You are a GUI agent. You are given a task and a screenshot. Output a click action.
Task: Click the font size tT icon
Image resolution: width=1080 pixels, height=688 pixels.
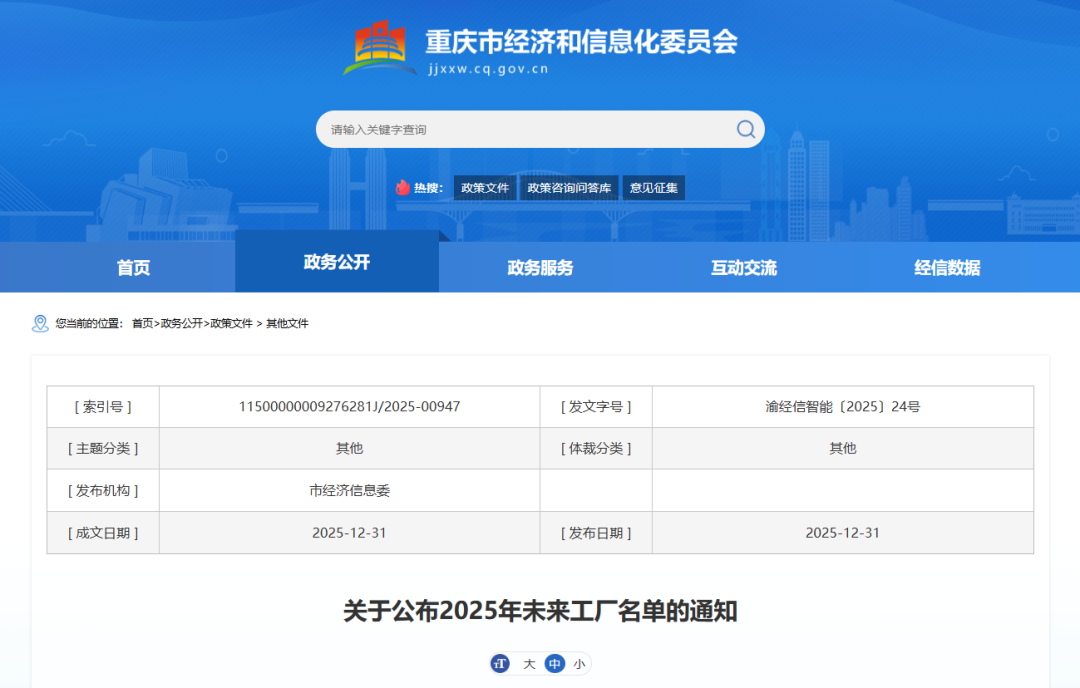501,664
